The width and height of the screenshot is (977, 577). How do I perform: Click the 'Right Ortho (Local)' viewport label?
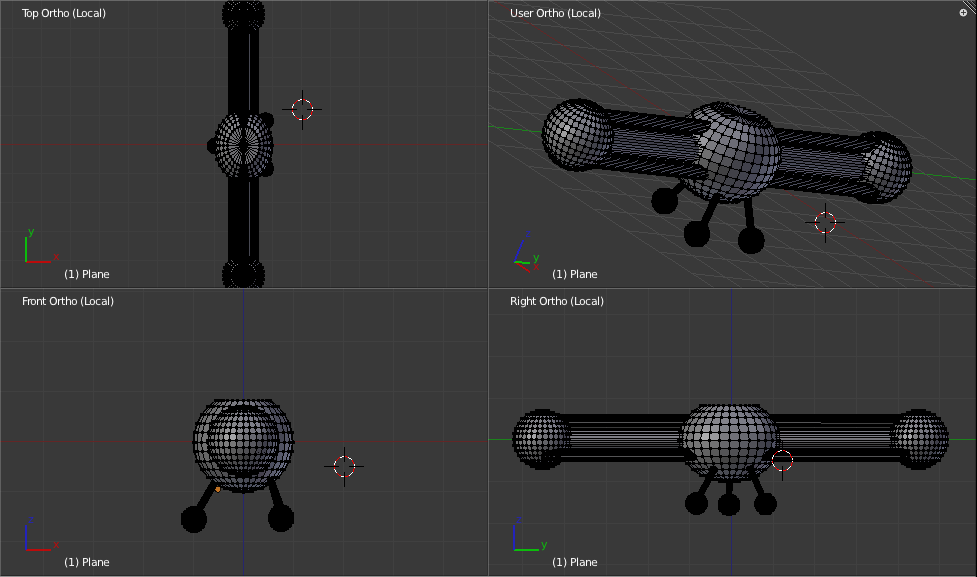(557, 301)
